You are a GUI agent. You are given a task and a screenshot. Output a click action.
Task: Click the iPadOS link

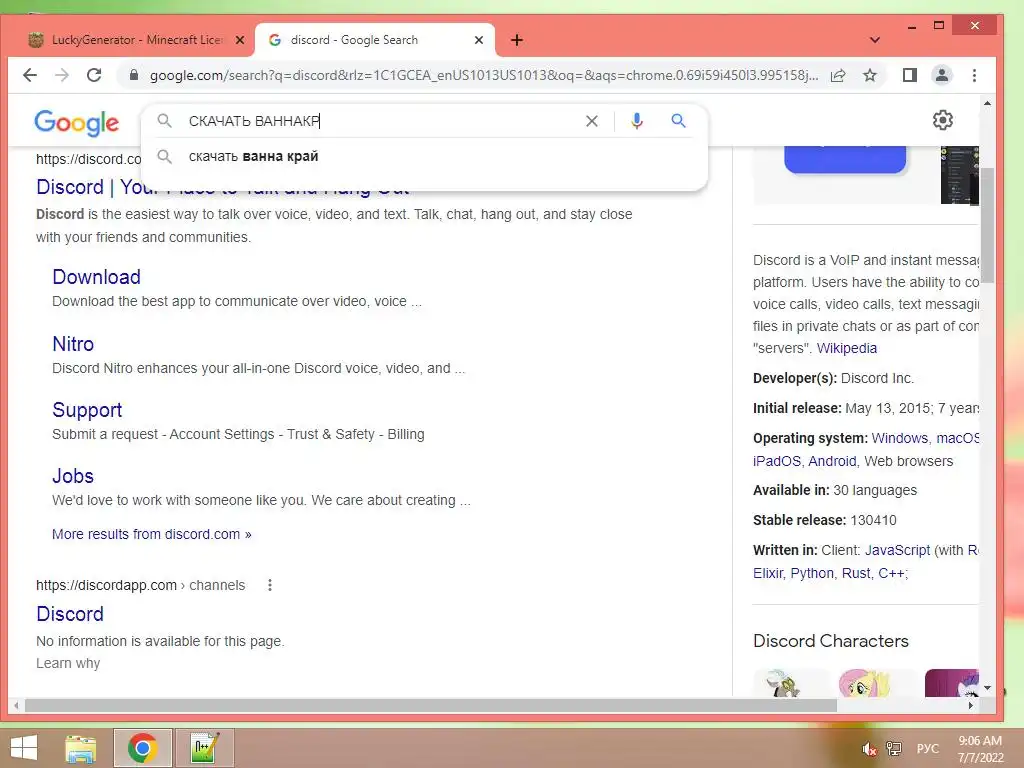[x=776, y=461]
